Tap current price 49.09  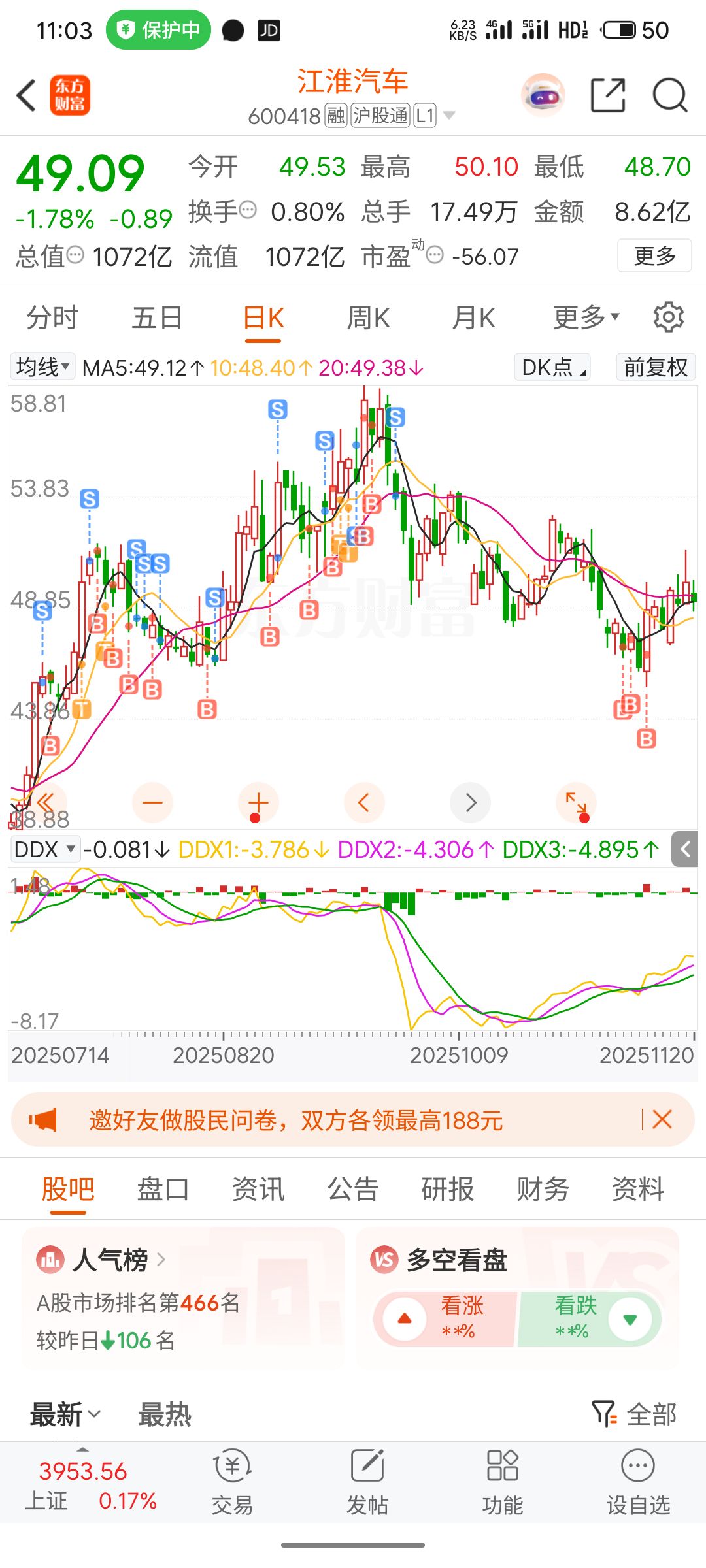point(80,174)
